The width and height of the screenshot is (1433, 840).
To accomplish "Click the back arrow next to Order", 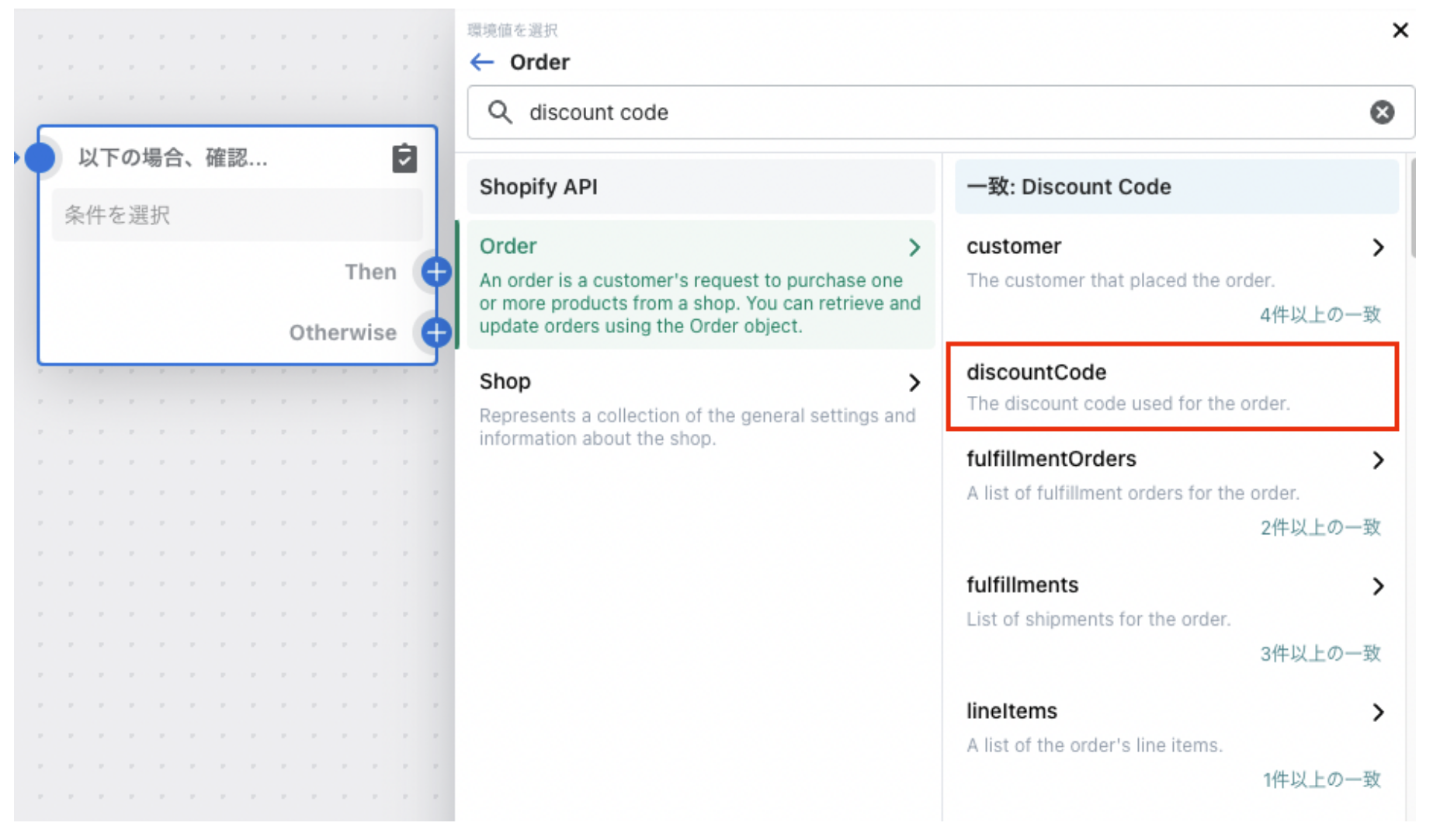I will point(481,62).
